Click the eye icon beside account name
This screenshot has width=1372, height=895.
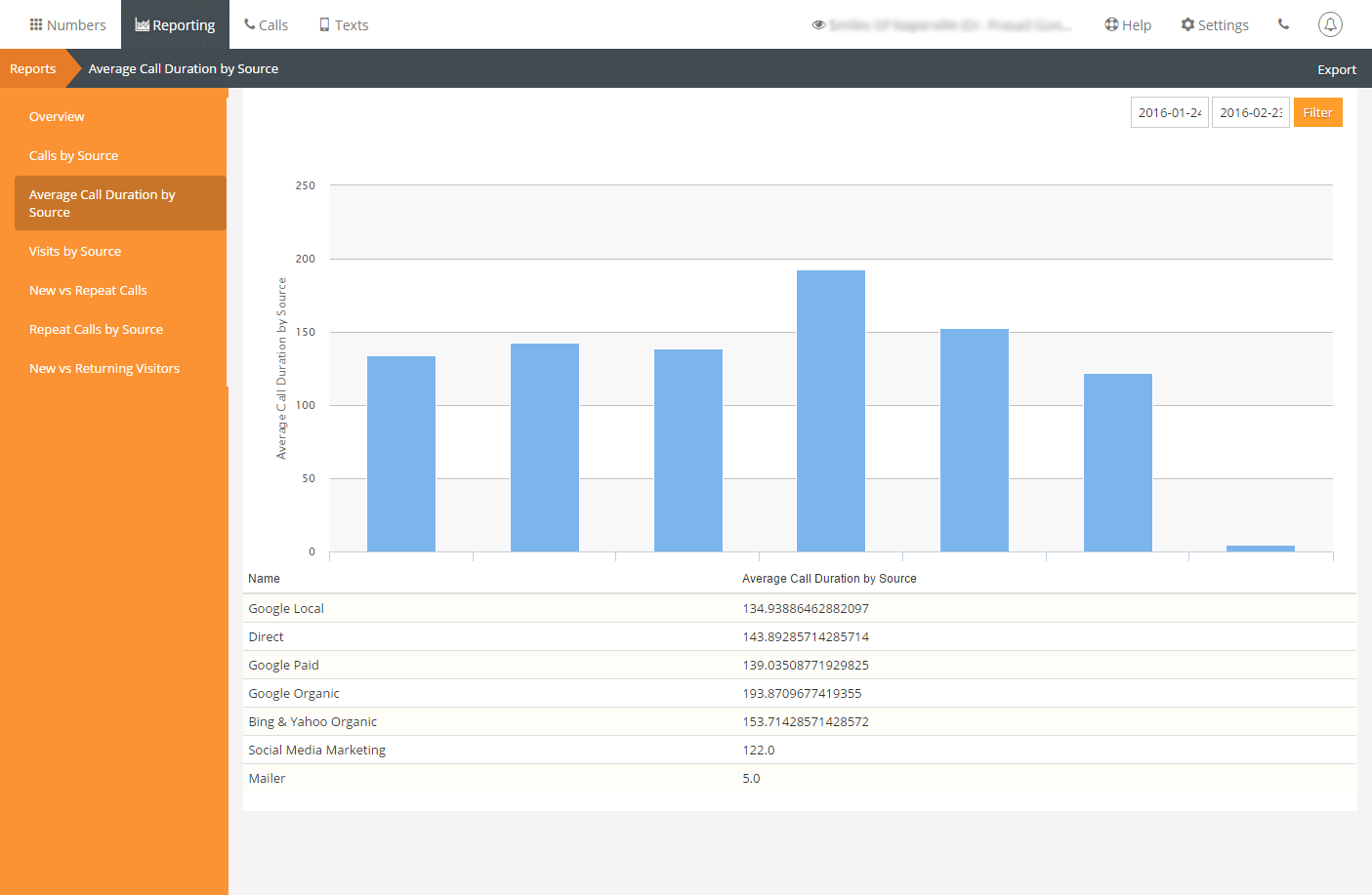[818, 24]
